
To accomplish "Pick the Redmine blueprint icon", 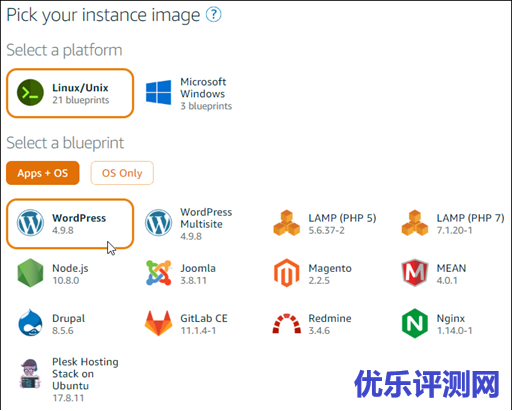I will [x=287, y=324].
